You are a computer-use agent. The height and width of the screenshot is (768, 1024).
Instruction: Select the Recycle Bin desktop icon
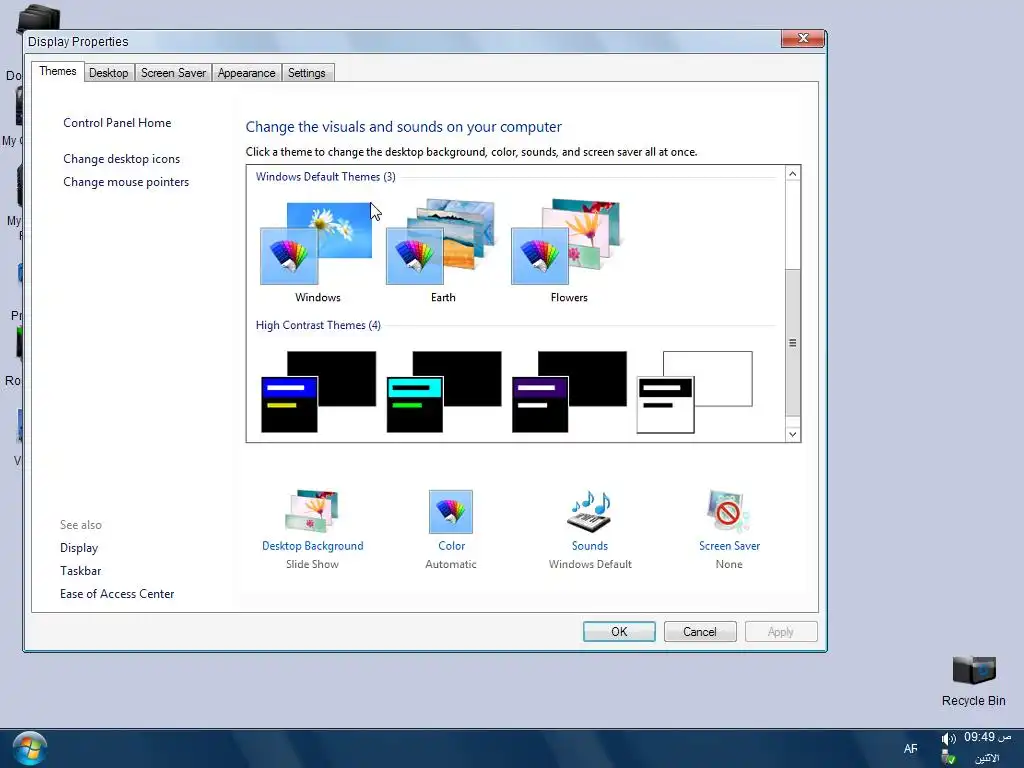[974, 681]
